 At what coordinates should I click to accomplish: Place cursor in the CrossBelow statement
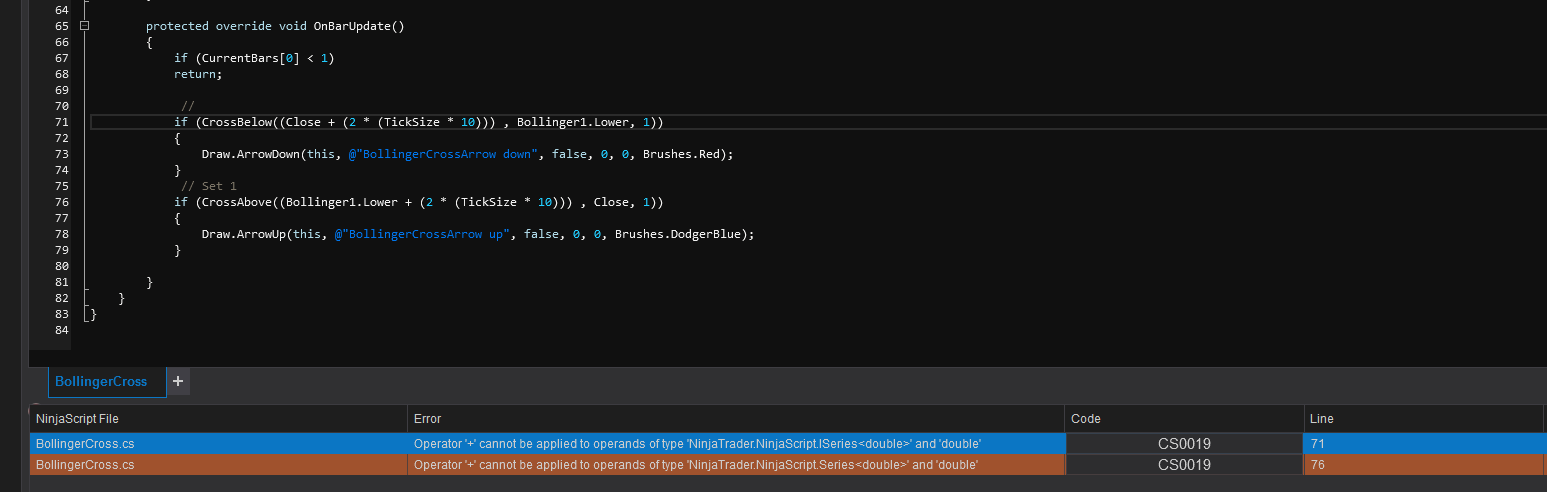(418, 122)
